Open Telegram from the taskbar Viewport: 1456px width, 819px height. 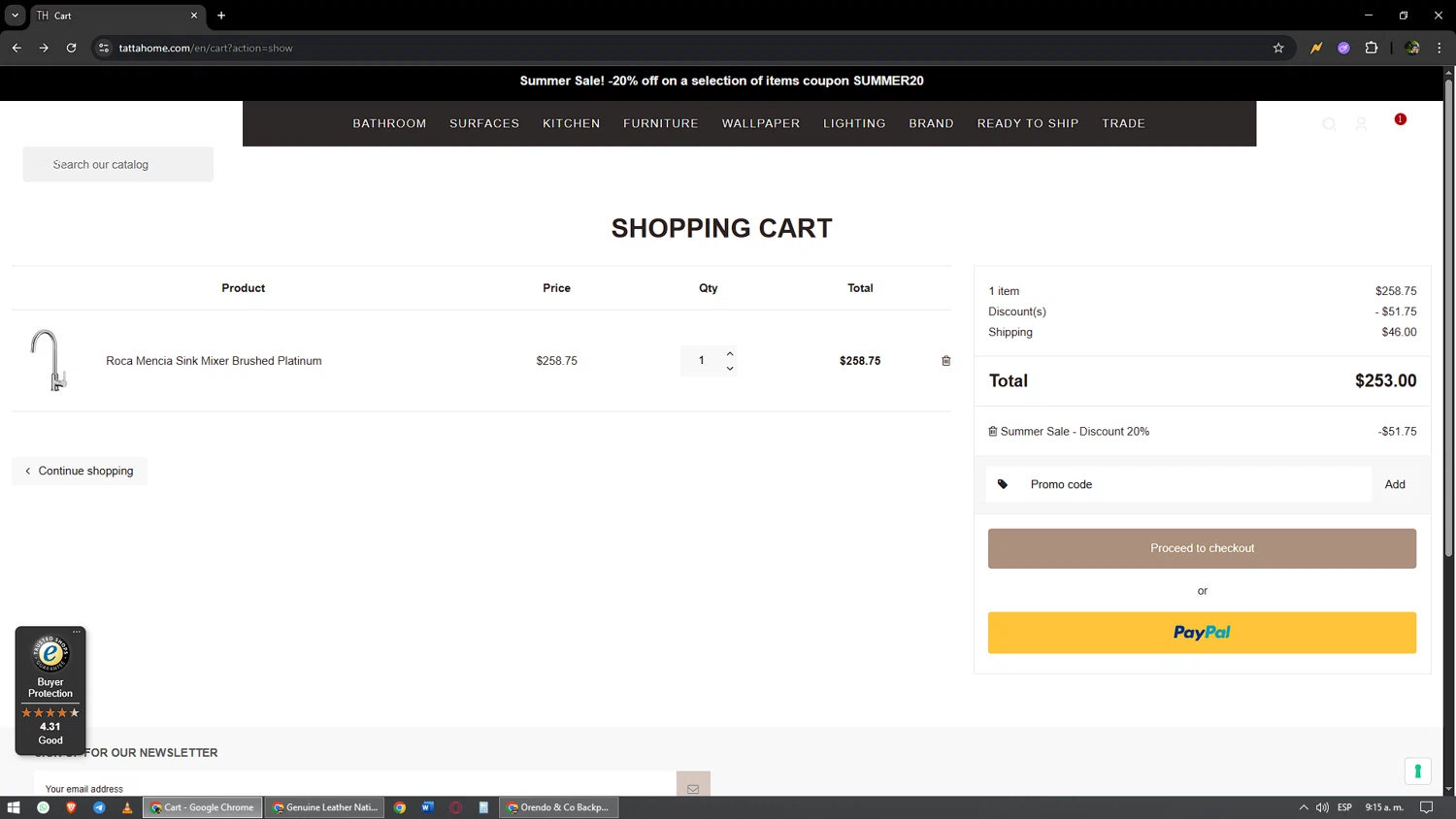pos(99,807)
